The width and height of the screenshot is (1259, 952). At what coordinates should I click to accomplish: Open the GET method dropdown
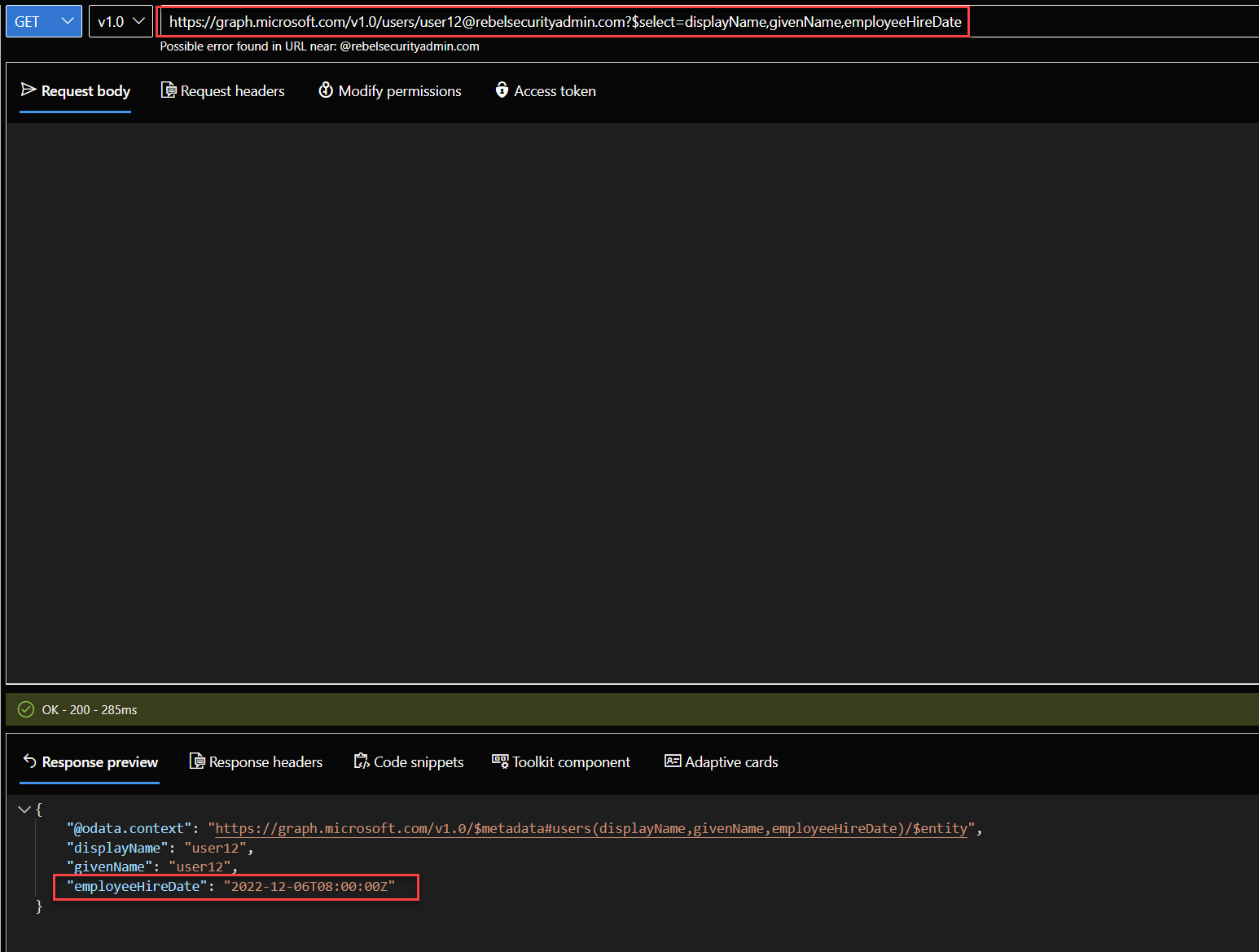pos(44,21)
